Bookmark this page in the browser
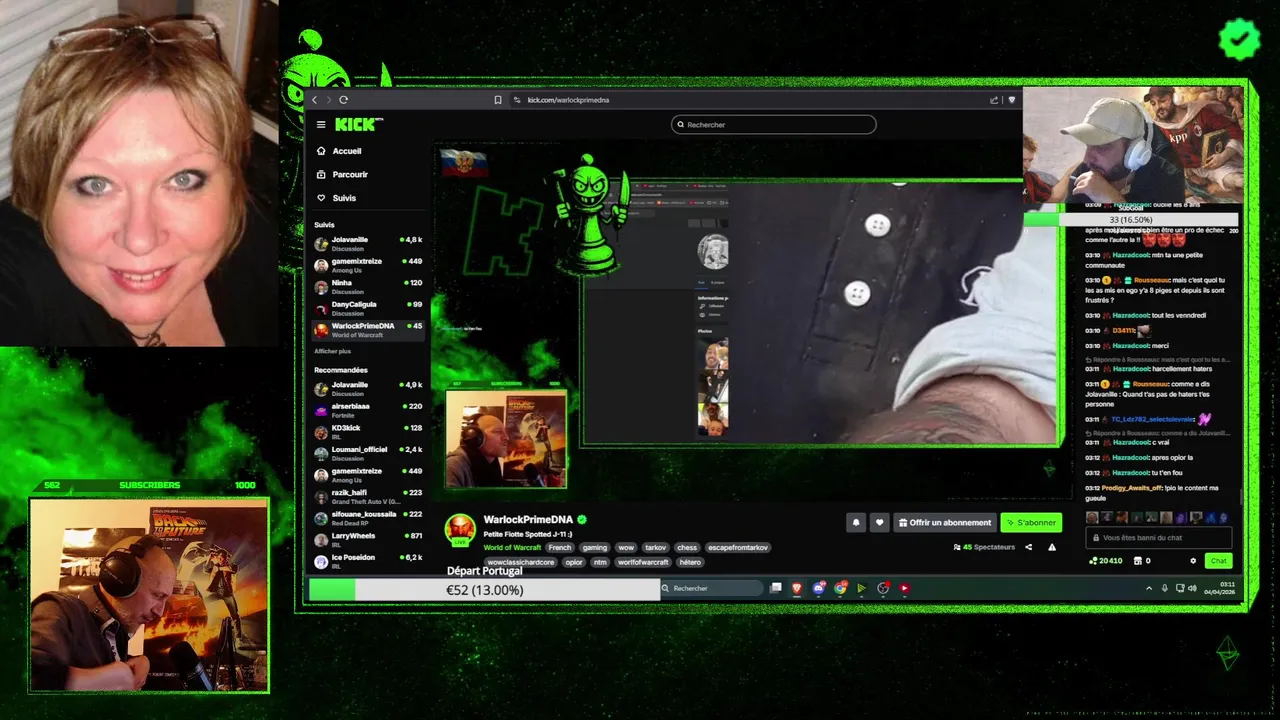This screenshot has height=720, width=1280. point(498,100)
